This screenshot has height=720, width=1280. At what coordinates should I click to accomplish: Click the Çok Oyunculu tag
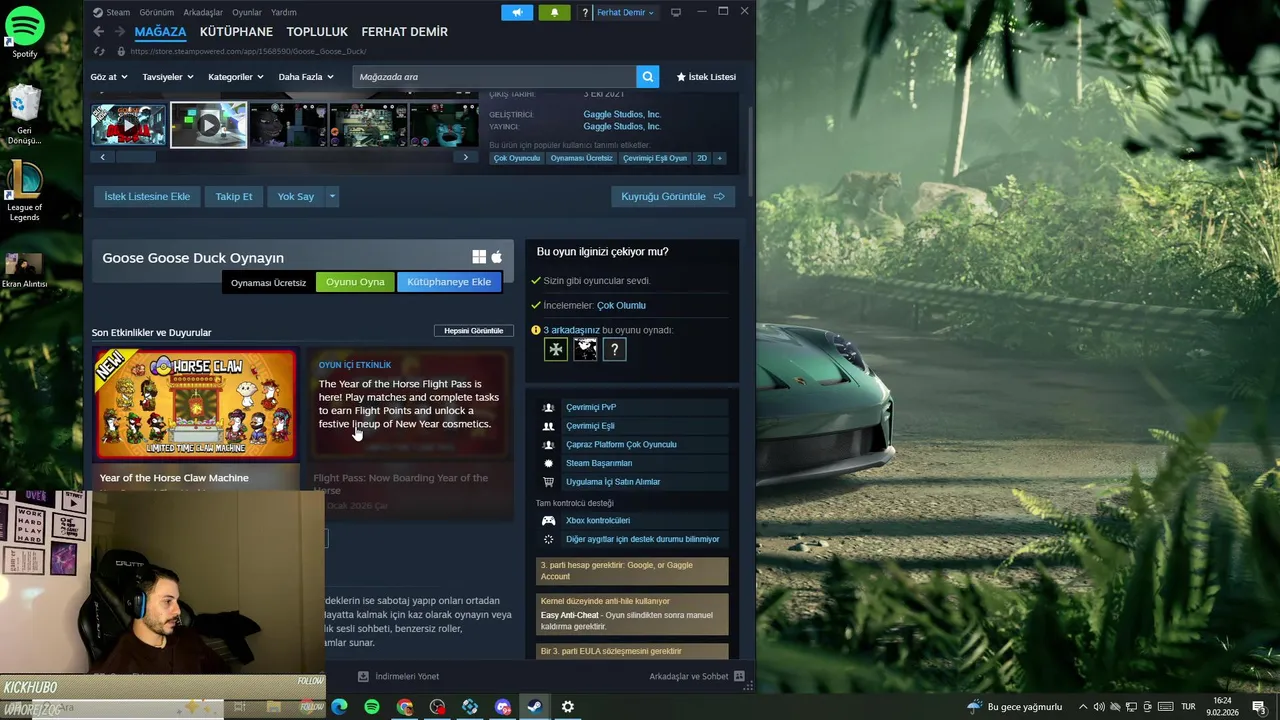tap(517, 158)
